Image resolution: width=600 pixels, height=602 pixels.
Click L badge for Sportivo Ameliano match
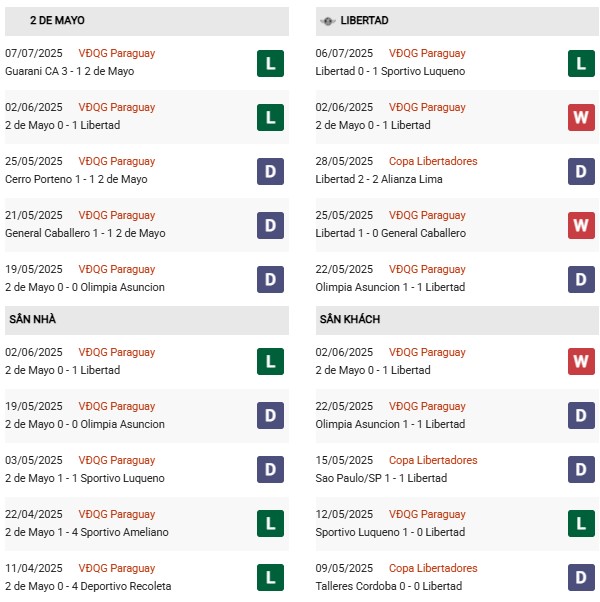point(270,524)
